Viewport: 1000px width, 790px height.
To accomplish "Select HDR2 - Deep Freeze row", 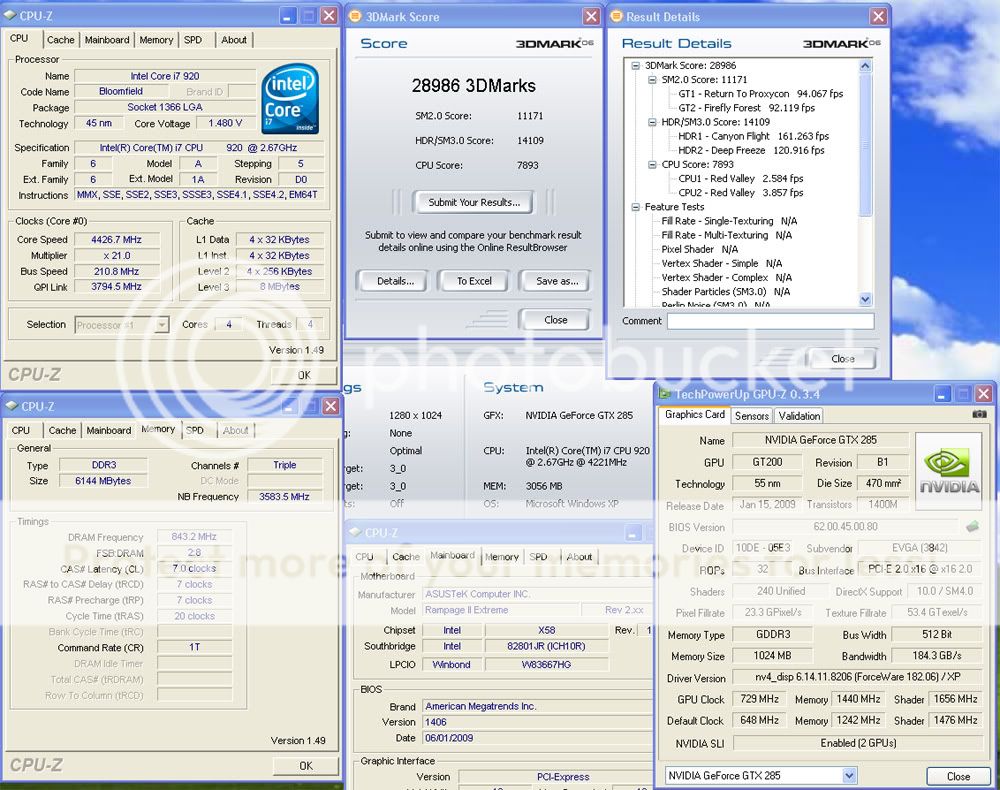I will (x=751, y=150).
